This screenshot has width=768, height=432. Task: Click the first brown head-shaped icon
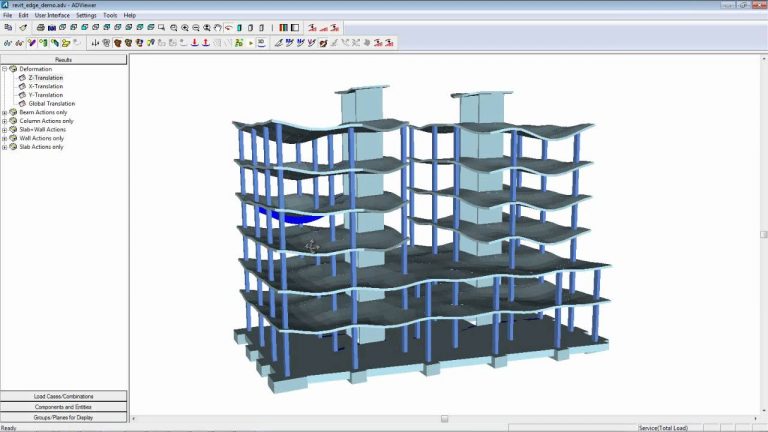pyautogui.click(x=118, y=43)
